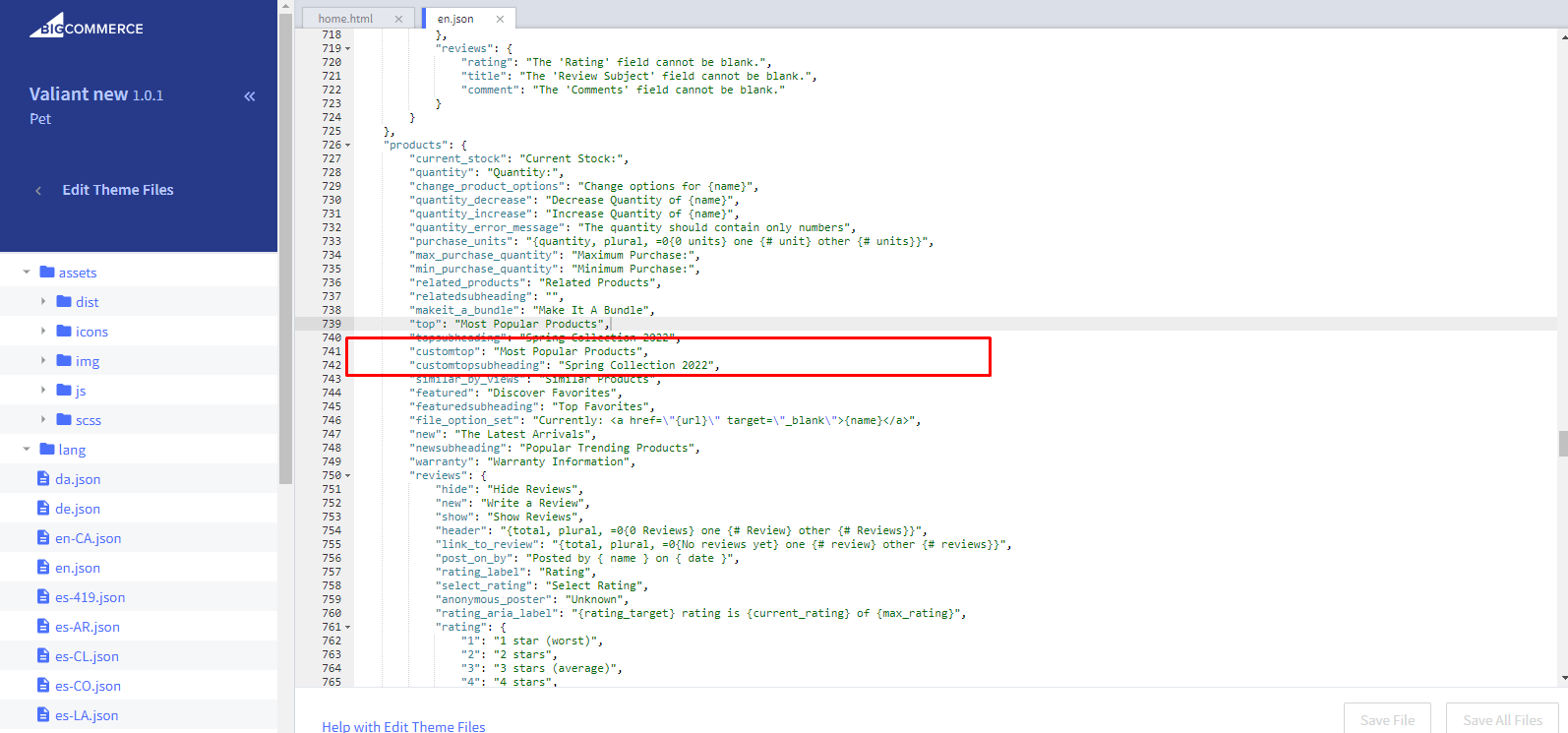1568x733 pixels.
Task: Close the en.json tab
Action: (x=500, y=19)
